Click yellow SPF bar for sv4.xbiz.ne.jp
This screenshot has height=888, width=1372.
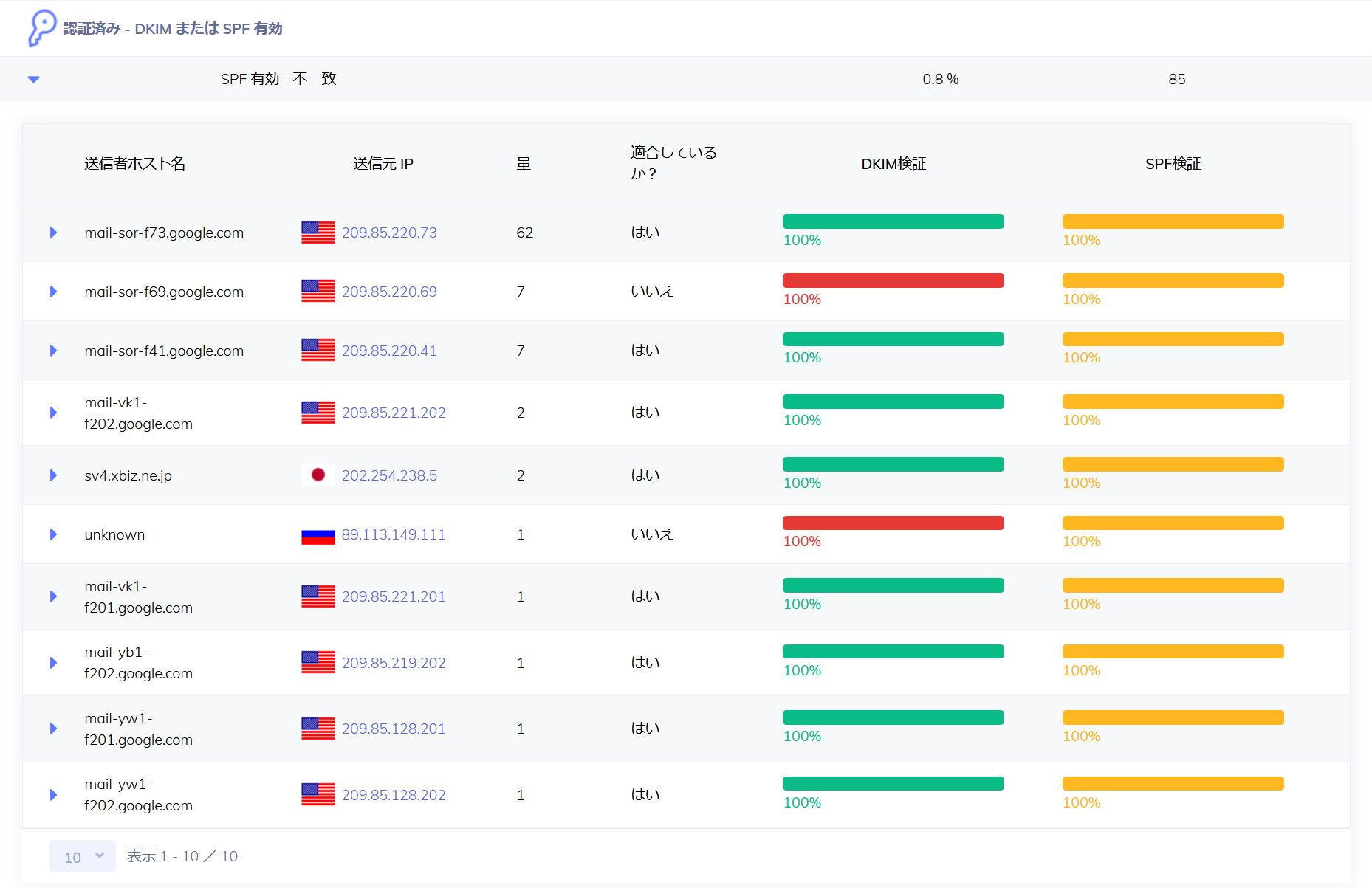tap(1173, 464)
